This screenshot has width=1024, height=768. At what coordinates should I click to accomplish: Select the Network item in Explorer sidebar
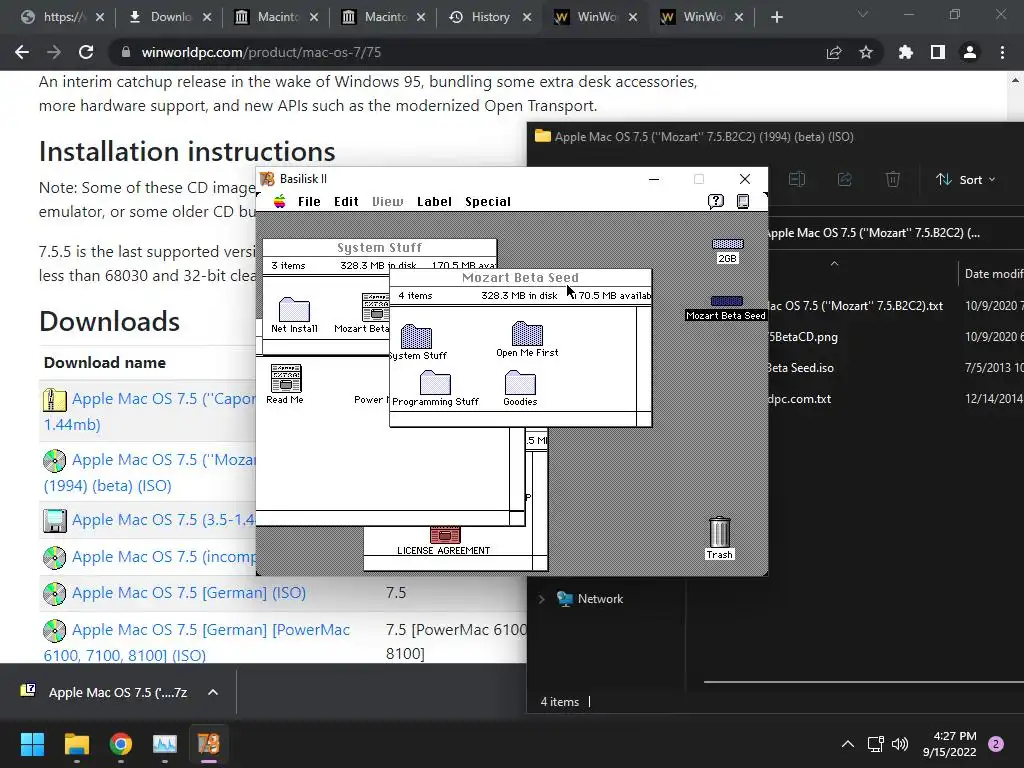[600, 599]
